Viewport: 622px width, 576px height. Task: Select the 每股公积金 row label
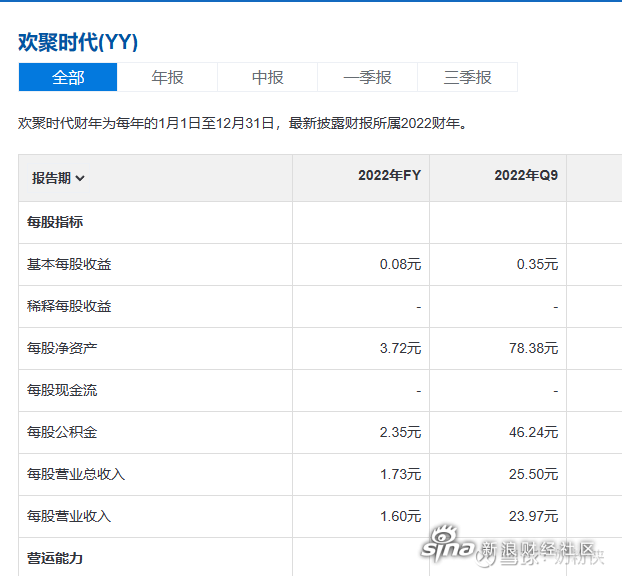pyautogui.click(x=62, y=432)
